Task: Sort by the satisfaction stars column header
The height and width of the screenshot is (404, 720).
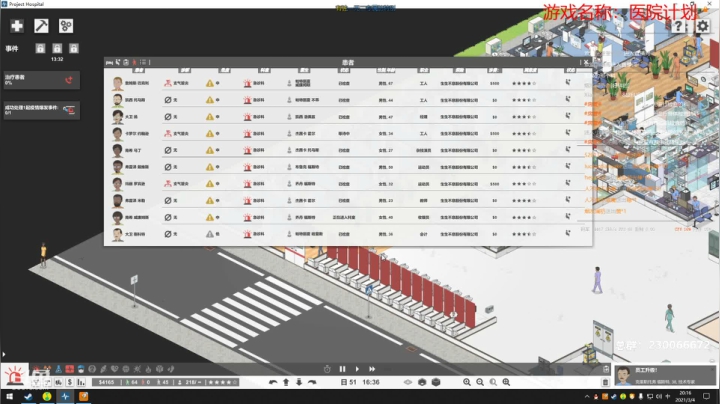Action: click(530, 70)
